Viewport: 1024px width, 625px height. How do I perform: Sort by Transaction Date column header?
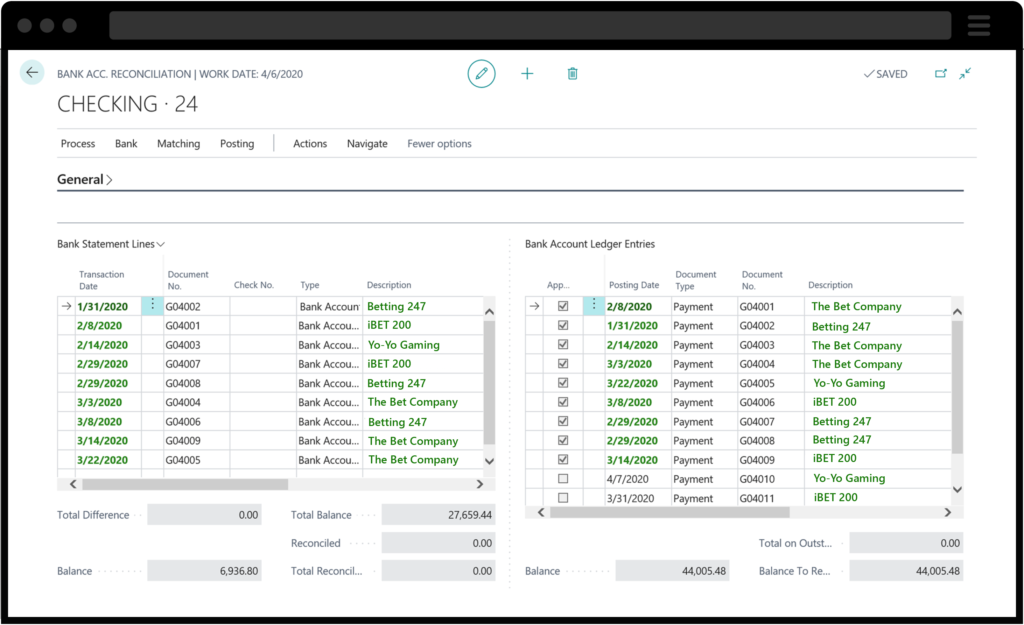coord(101,280)
